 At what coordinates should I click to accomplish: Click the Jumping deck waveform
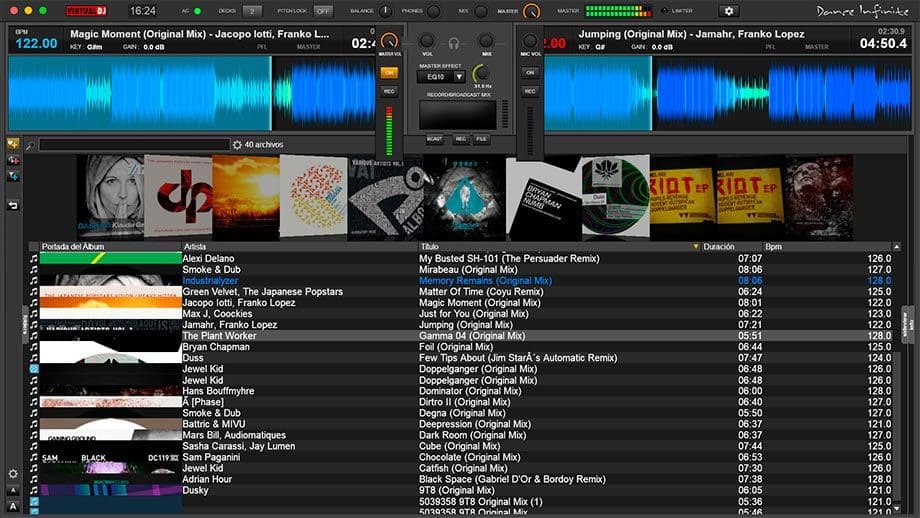point(728,93)
